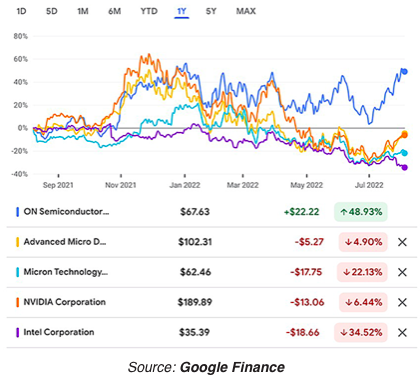Screen dimensions: 420x381
Task: Click the orange NVIDIA endpoint dot on the chart
Action: [x=405, y=135]
